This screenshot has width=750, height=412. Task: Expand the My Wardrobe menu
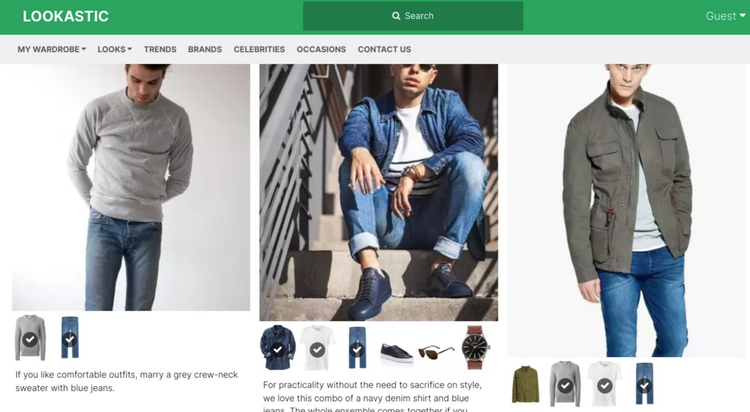tap(51, 49)
